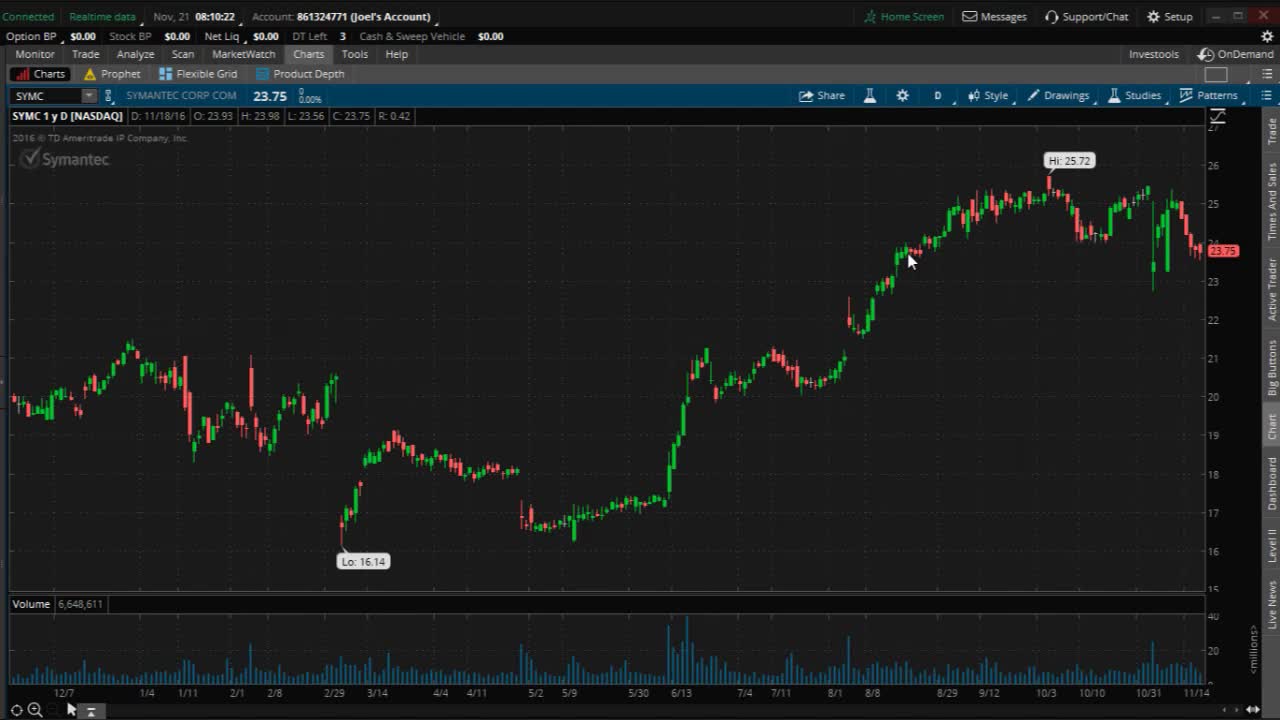Switch to the Scan tab
Image resolution: width=1280 pixels, height=720 pixels.
tap(183, 55)
